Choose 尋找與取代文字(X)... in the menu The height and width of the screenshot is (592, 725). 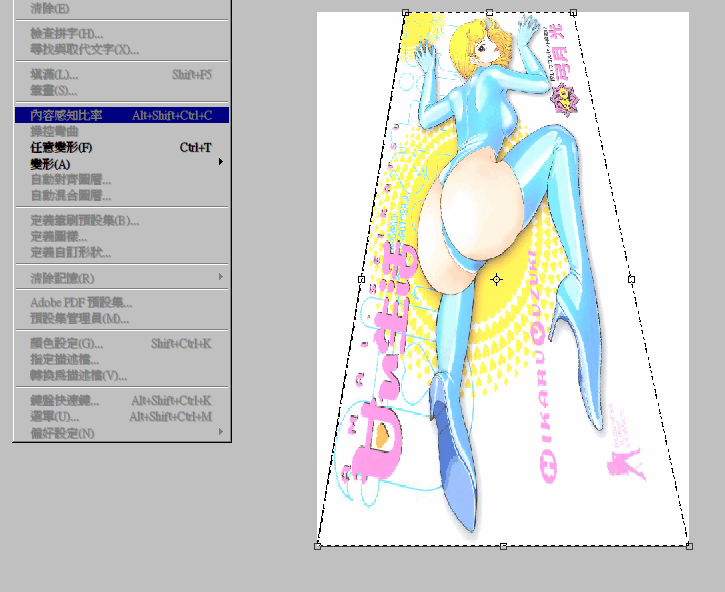point(122,49)
